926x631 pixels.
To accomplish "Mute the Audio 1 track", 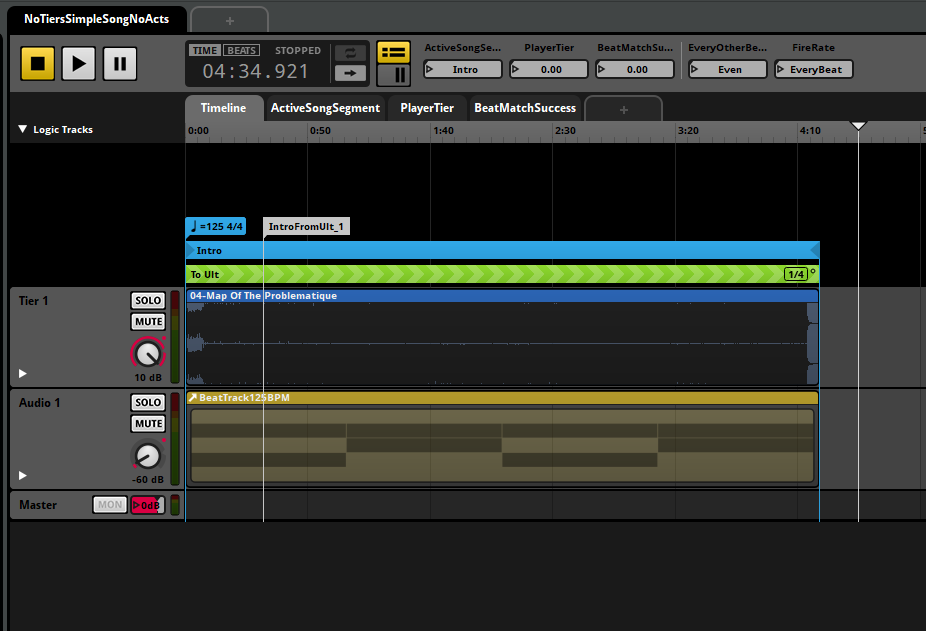I will [x=148, y=424].
